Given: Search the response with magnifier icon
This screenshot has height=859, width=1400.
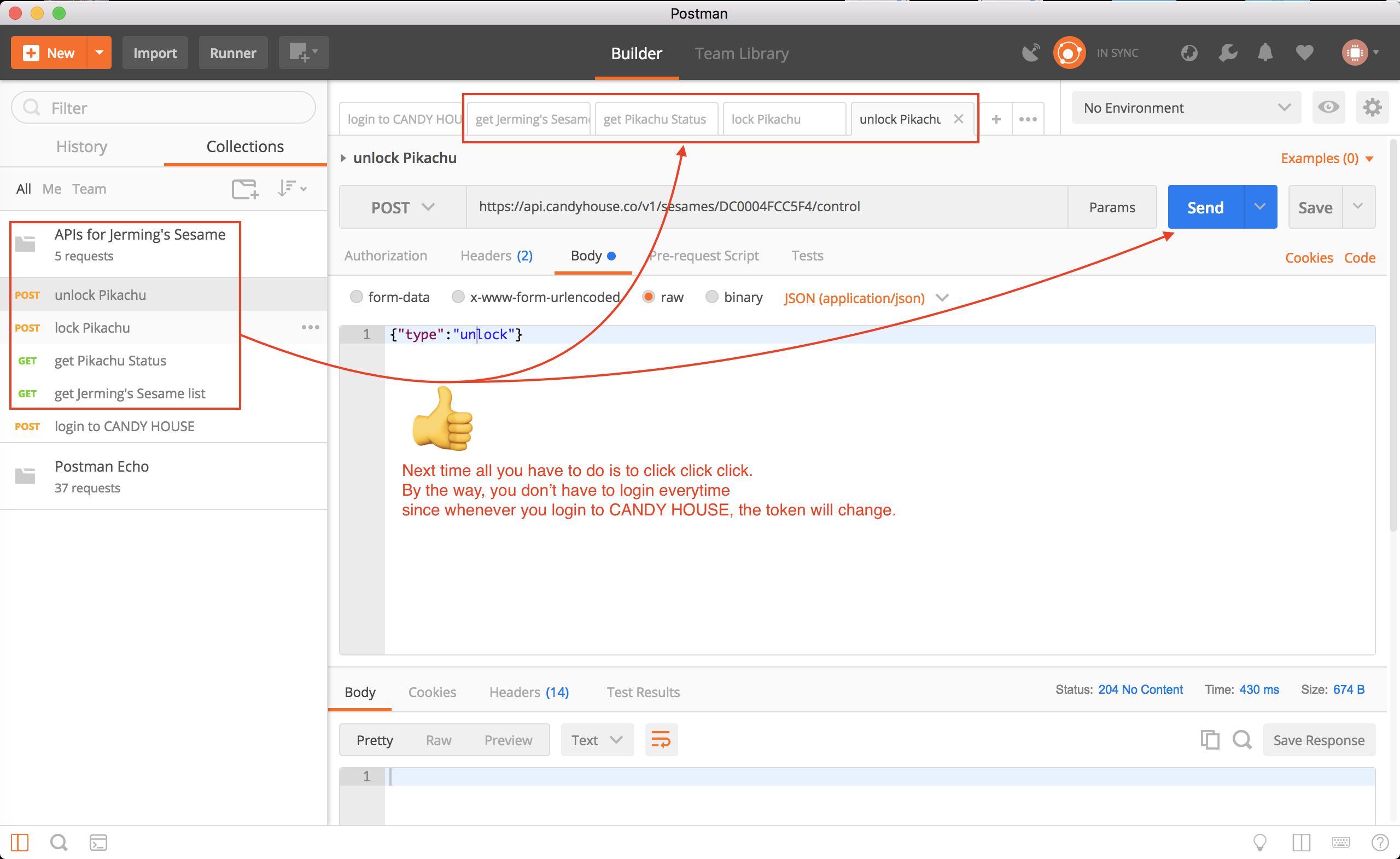Looking at the screenshot, I should [x=1242, y=740].
